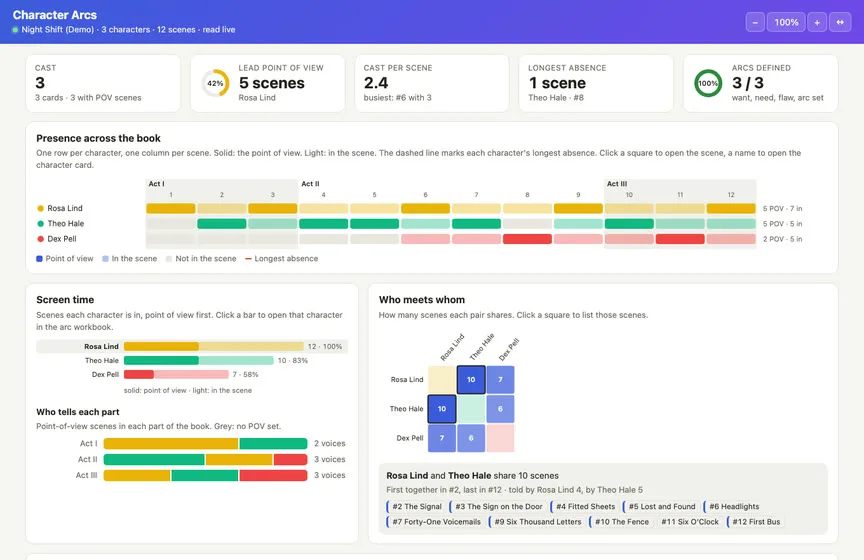Click Theo Hale's screen time bar

tap(198, 360)
